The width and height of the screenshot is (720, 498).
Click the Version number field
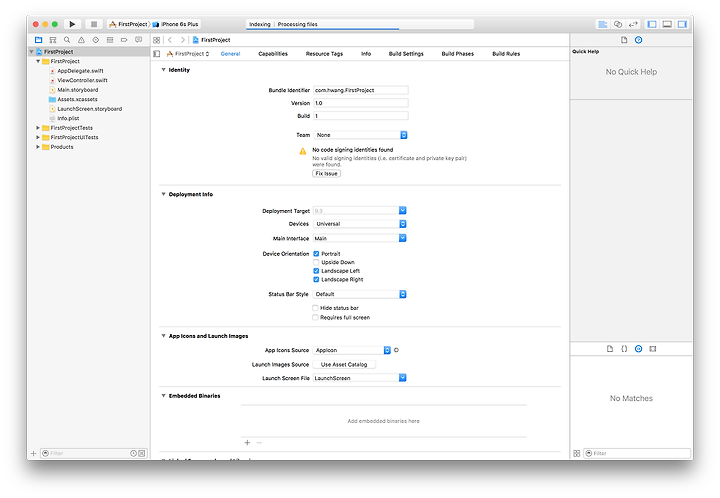(360, 103)
